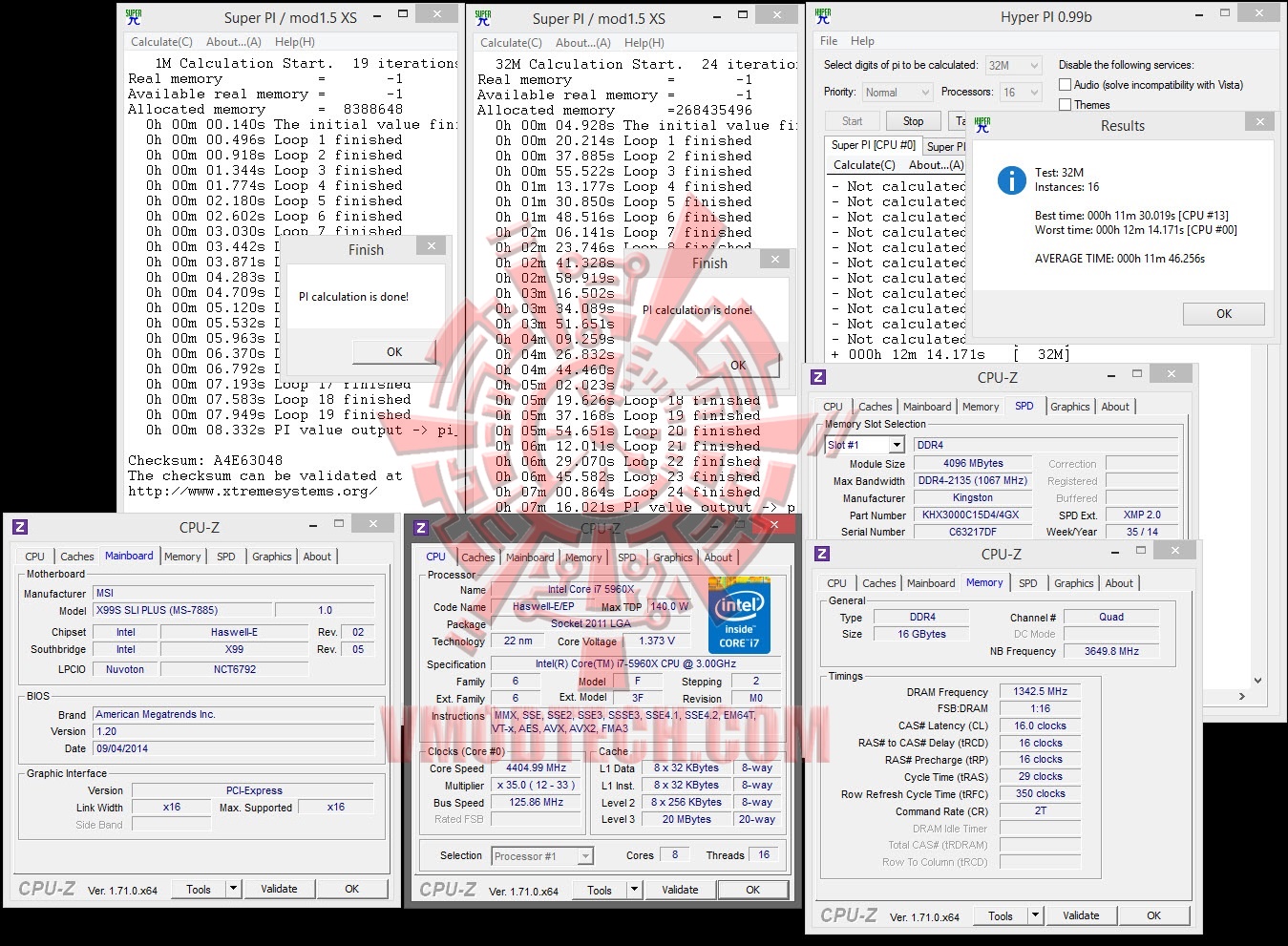Click the Intel Core i7 inside logo
Screen dimensions: 1288x946
pyautogui.click(x=739, y=615)
